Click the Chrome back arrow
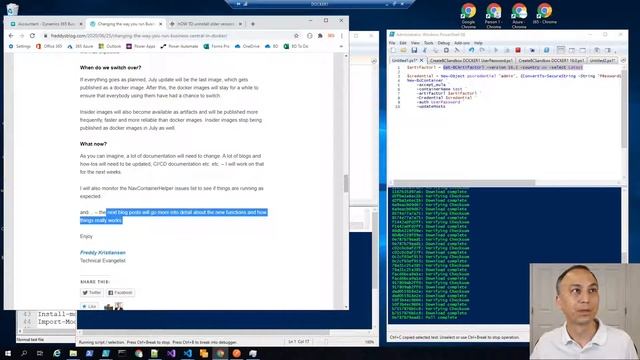This screenshot has height=360, width=640. [x=11, y=36]
